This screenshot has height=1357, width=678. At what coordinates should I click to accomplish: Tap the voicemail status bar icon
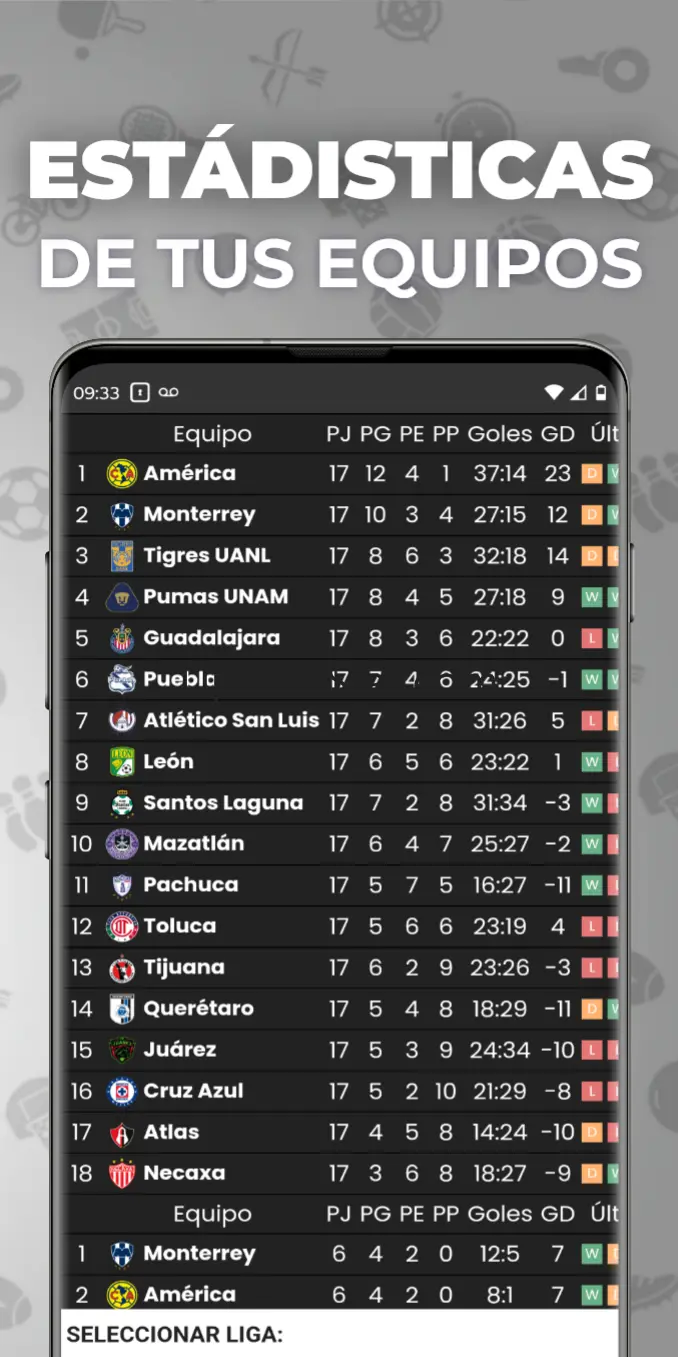168,393
